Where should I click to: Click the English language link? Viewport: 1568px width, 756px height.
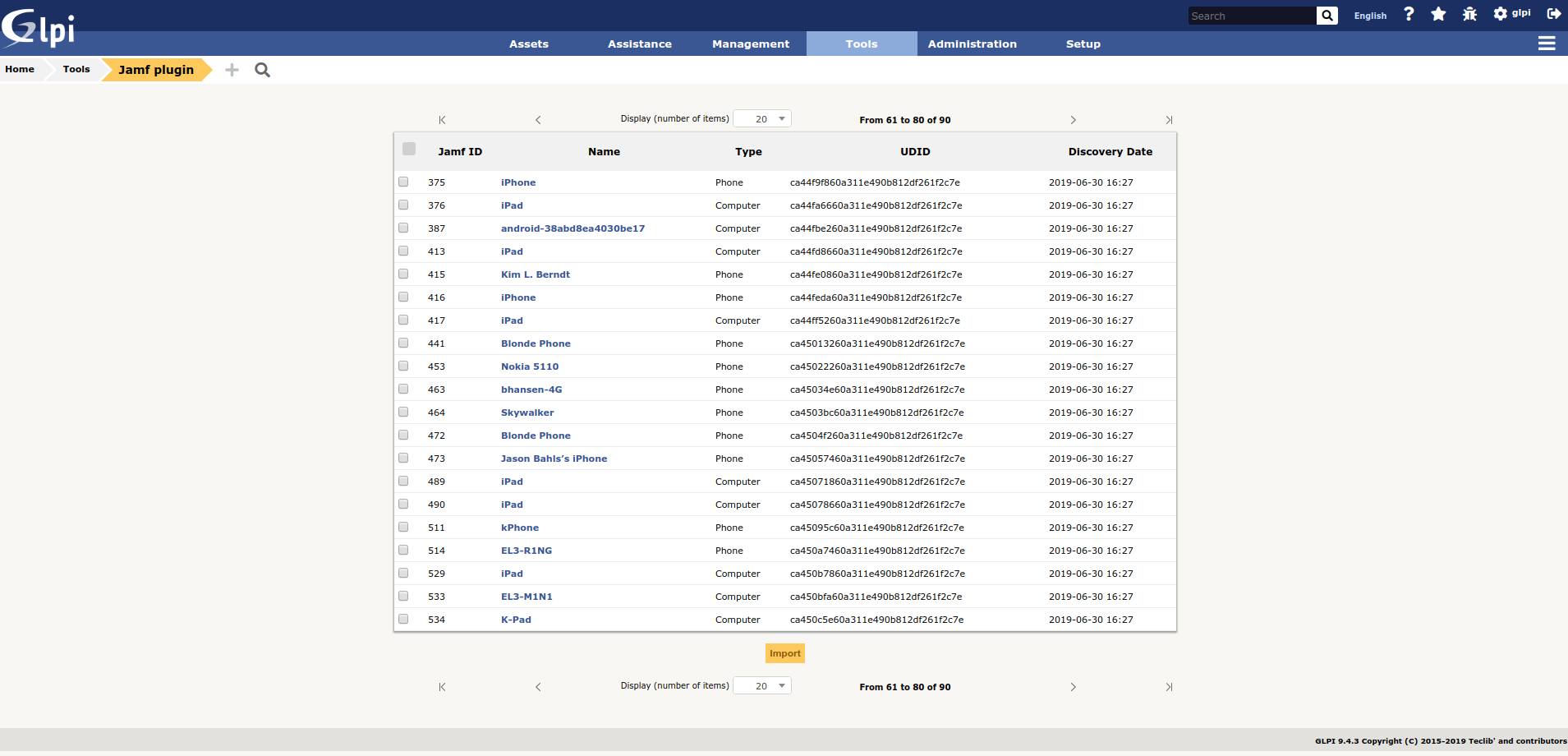click(1370, 16)
